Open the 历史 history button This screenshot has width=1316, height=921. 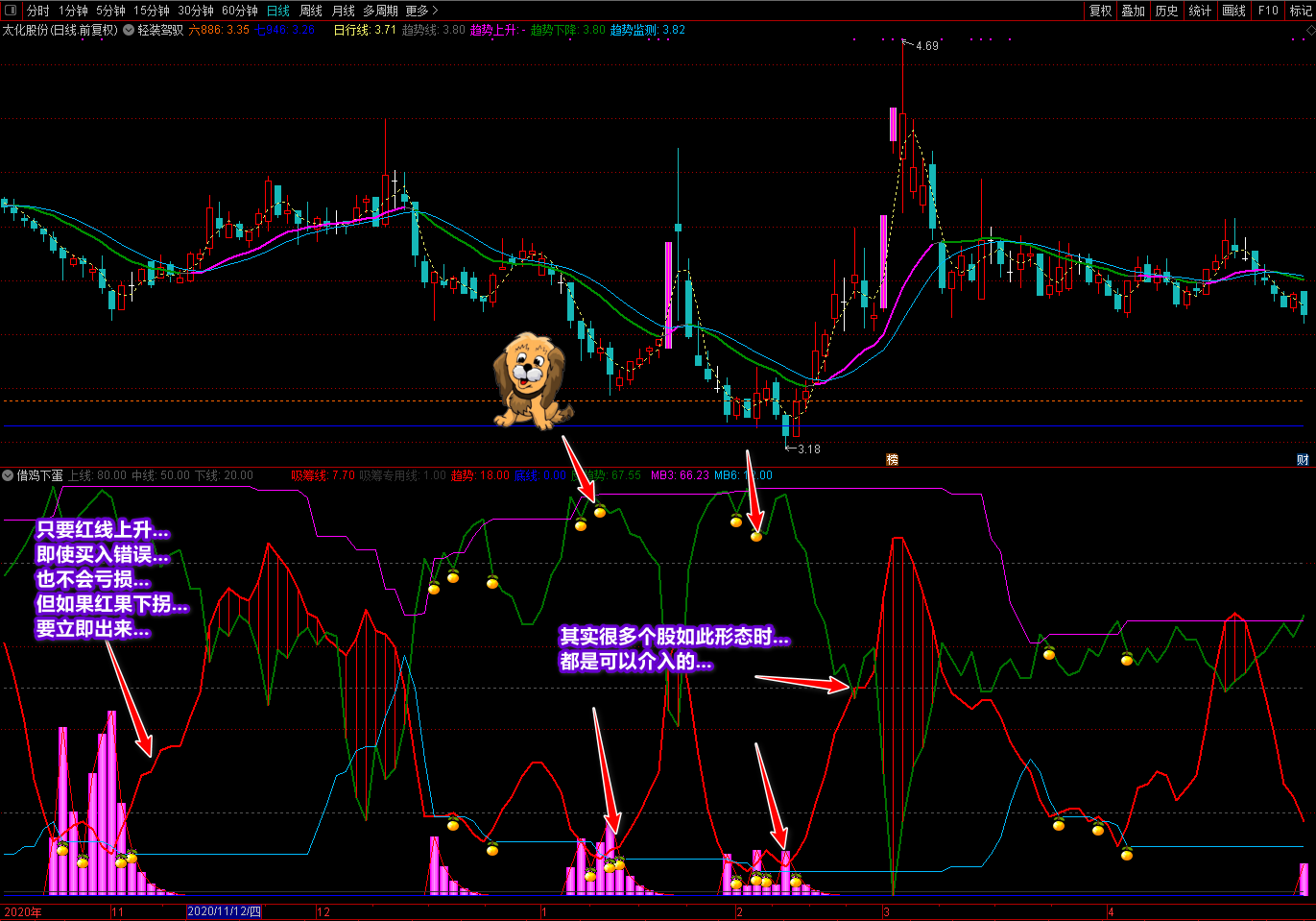(1167, 11)
